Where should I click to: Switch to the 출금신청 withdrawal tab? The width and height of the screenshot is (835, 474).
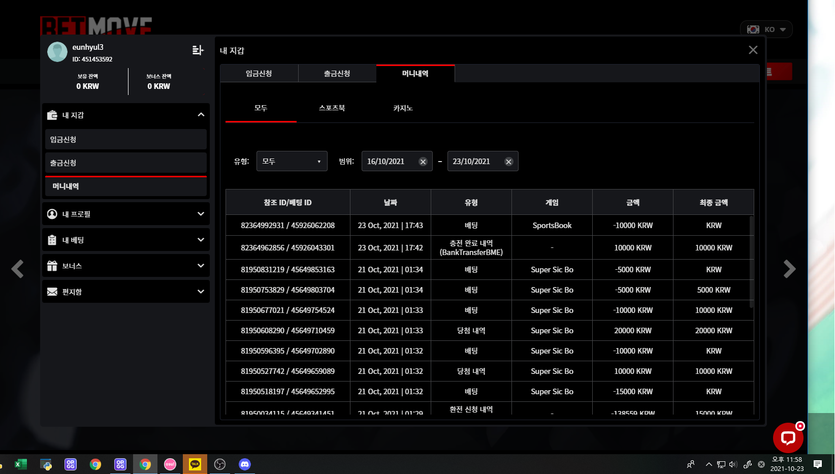click(337, 73)
